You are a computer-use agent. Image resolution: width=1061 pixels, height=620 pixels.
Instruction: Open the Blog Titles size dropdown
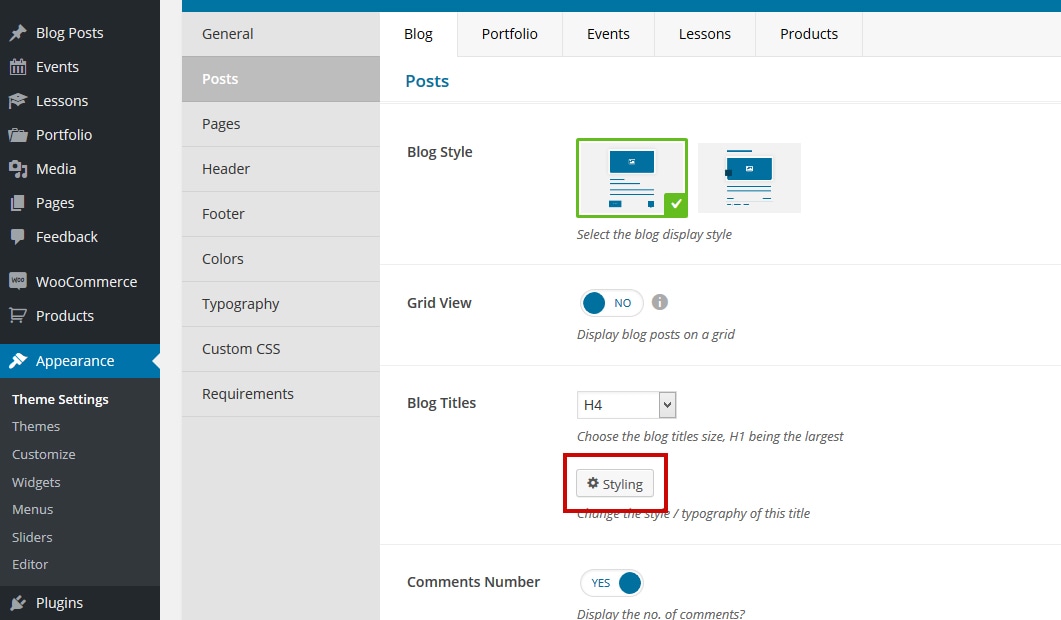tap(626, 405)
